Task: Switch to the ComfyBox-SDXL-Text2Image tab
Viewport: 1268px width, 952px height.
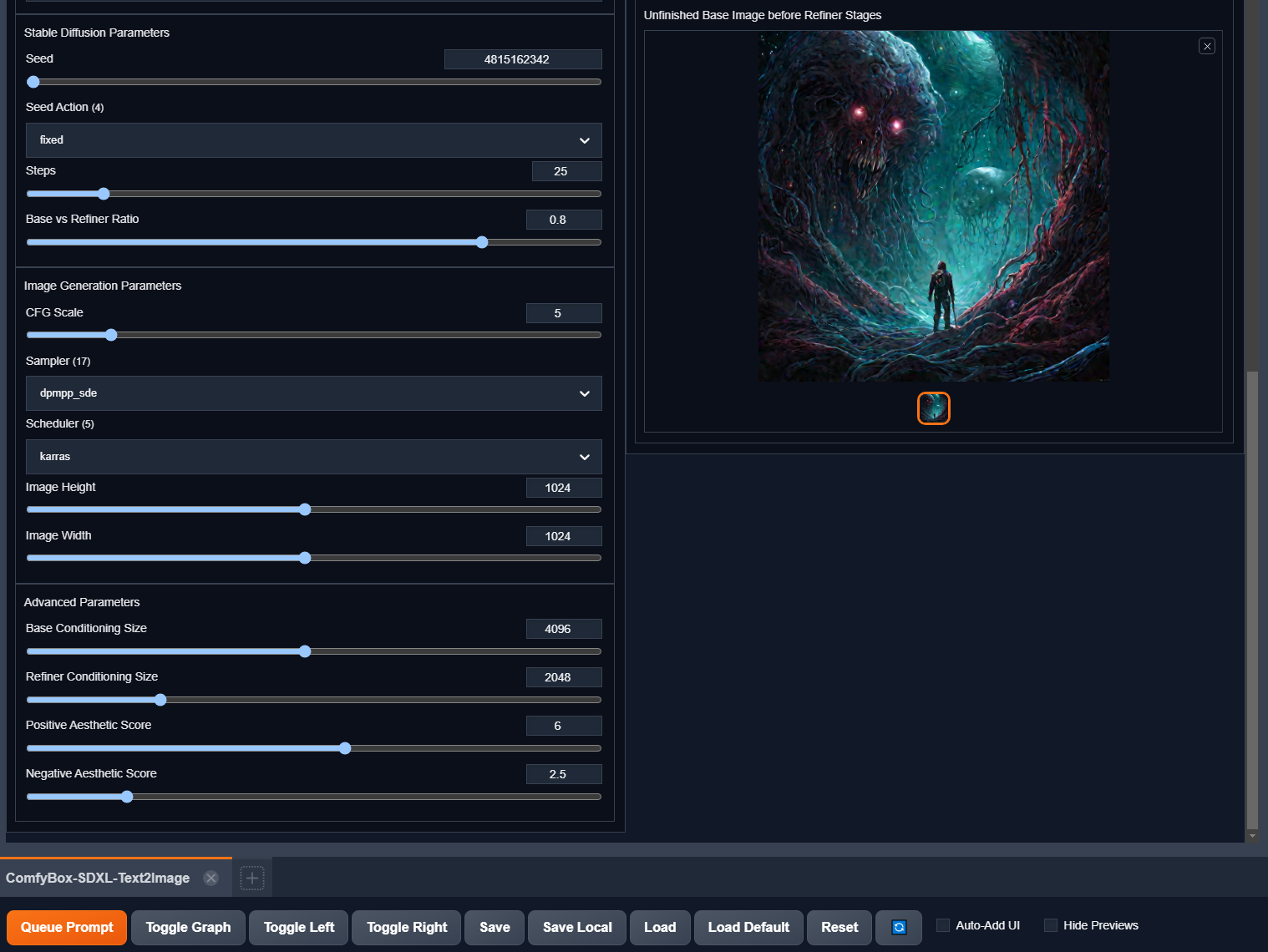Action: tap(98, 878)
